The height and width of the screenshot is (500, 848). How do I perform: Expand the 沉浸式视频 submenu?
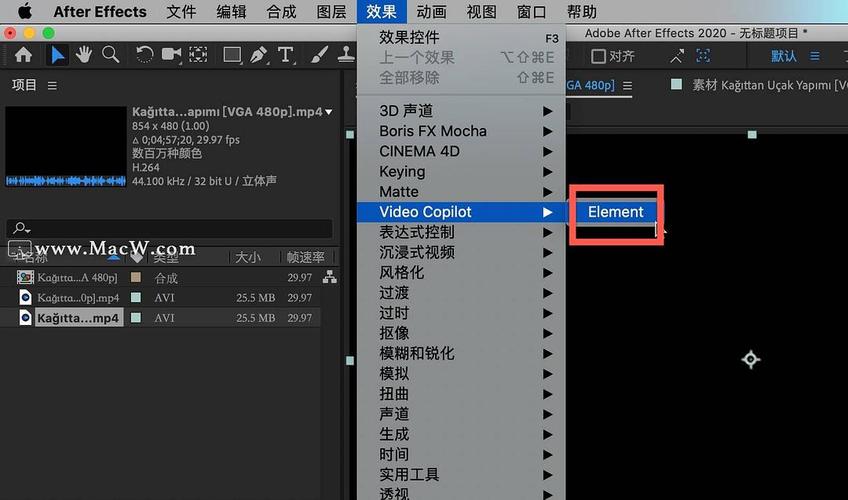(x=461, y=252)
